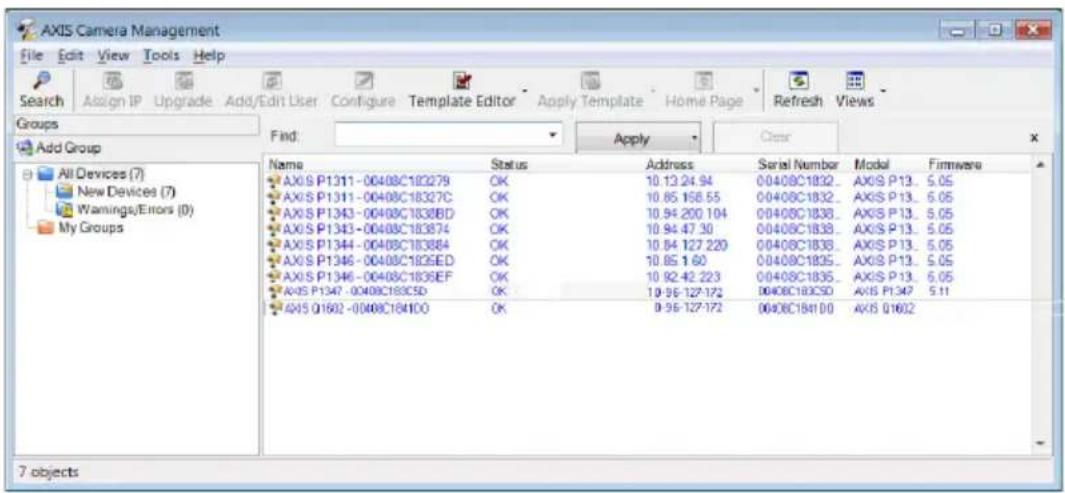Open the Template Editor dropdown arrow
The image size is (1065, 493).
[524, 91]
